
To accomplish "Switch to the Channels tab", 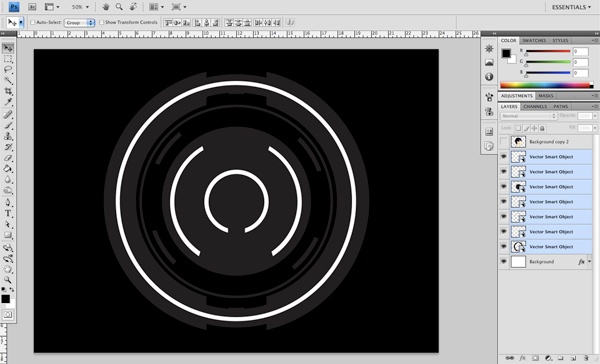I will click(535, 106).
